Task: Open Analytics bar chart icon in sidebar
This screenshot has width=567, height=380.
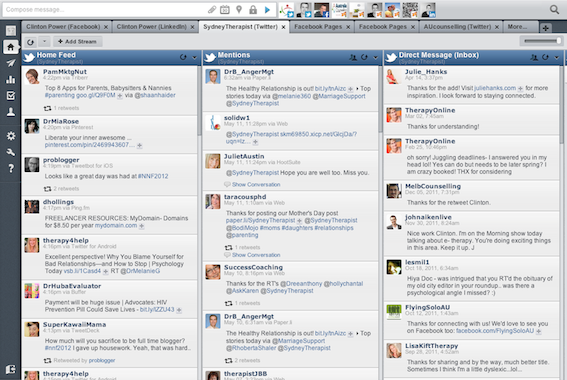Action: point(11,79)
